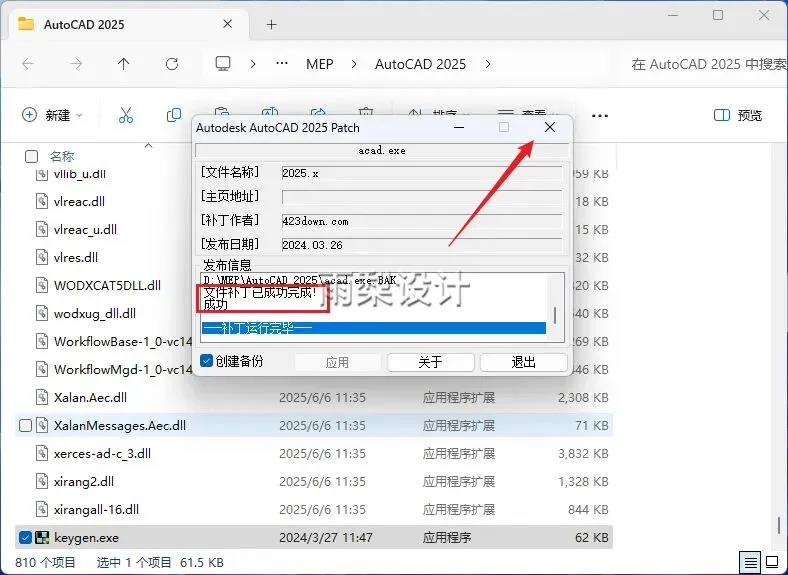Select file vlreac.dll
788x575 pixels.
79,202
